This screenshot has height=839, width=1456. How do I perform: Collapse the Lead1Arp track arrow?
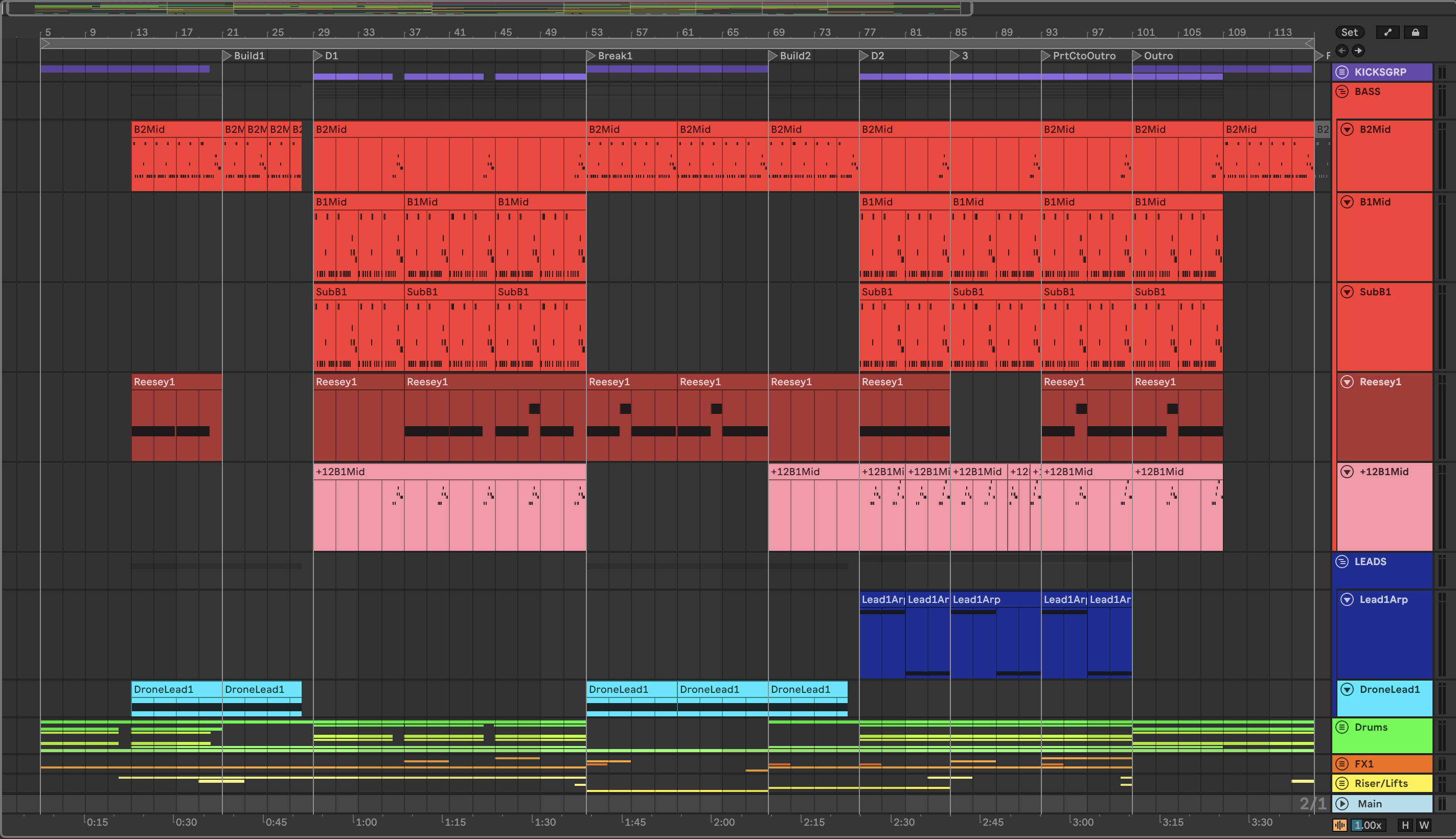coord(1347,600)
